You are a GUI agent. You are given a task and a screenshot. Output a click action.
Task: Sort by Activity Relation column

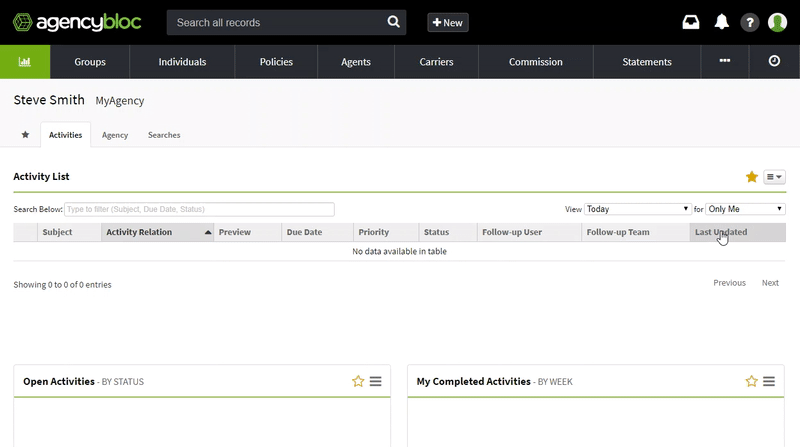(157, 232)
